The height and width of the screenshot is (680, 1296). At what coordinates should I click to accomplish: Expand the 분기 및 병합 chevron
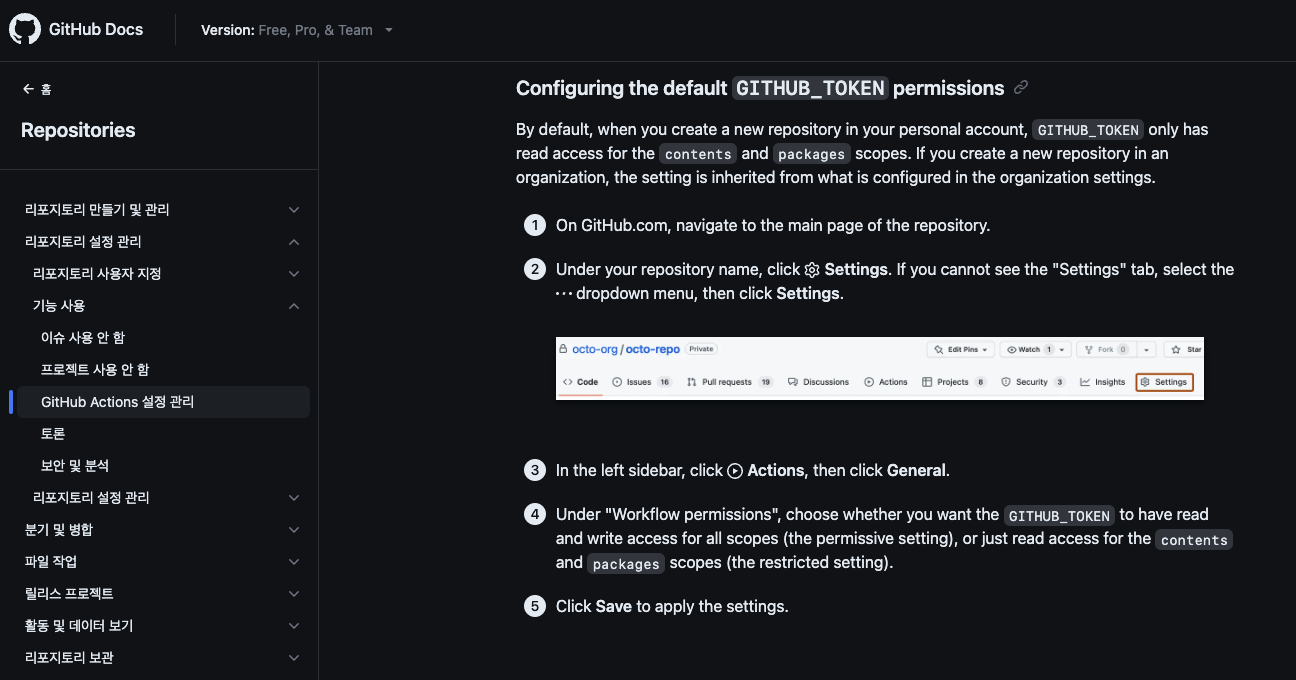pos(294,530)
